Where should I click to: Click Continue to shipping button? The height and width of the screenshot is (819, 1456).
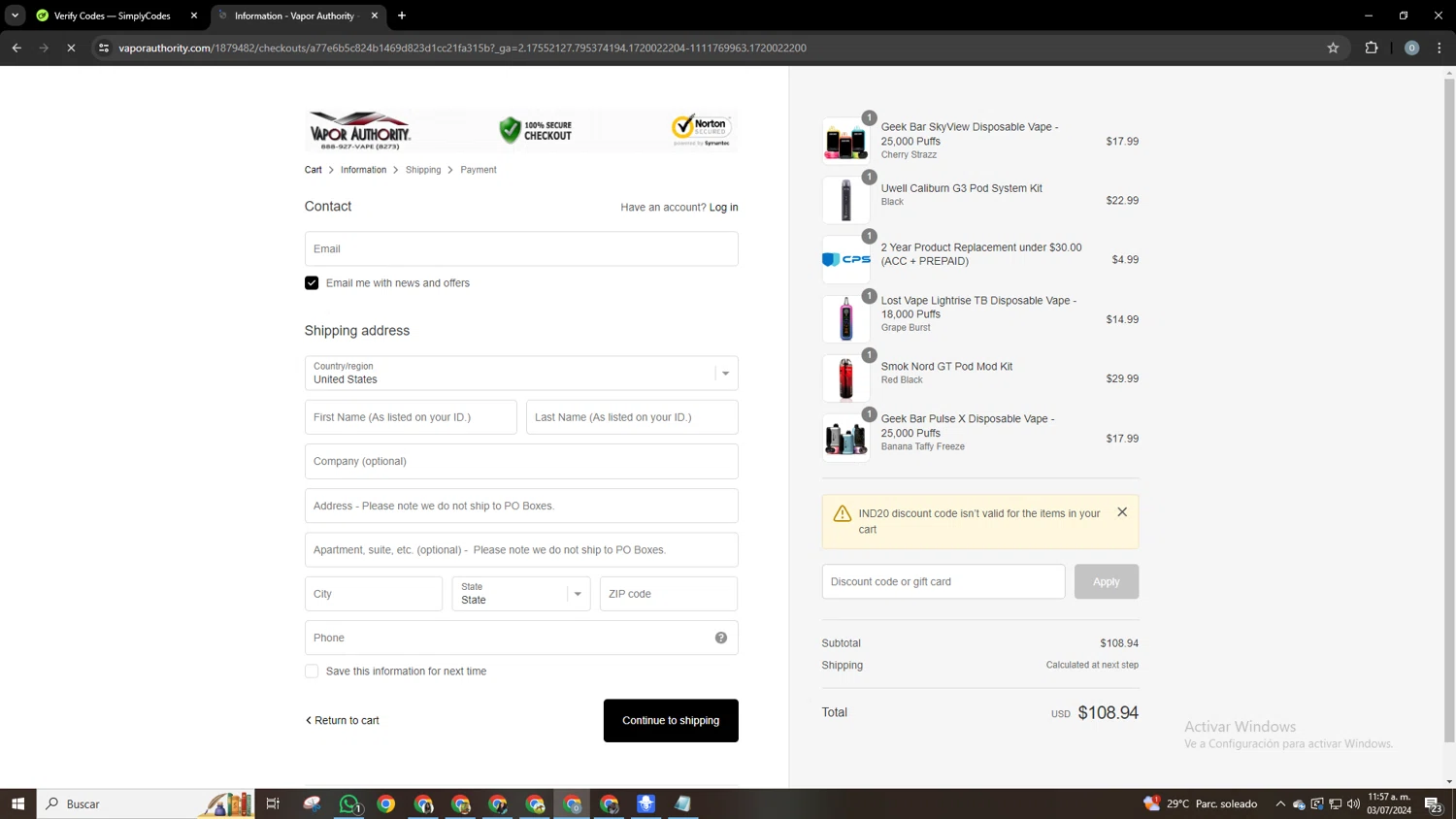671,721
